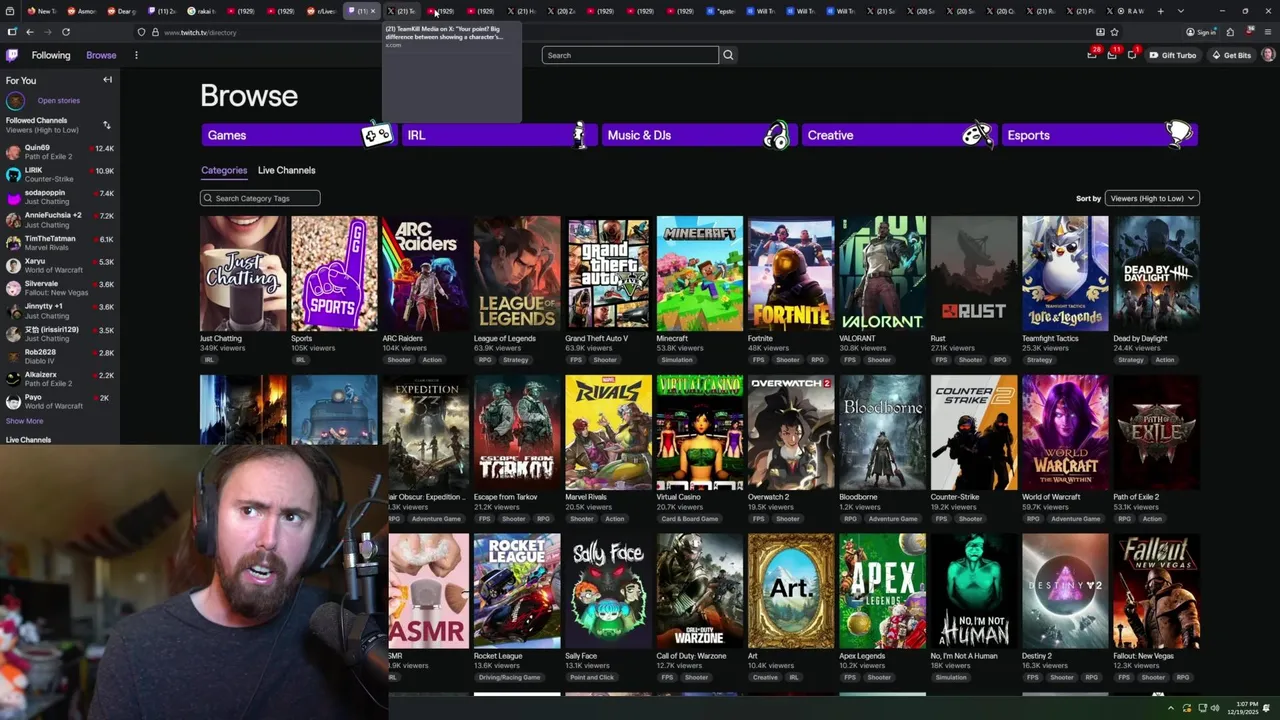Open the Browse nav item
This screenshot has height=720, width=1280.
[x=101, y=55]
